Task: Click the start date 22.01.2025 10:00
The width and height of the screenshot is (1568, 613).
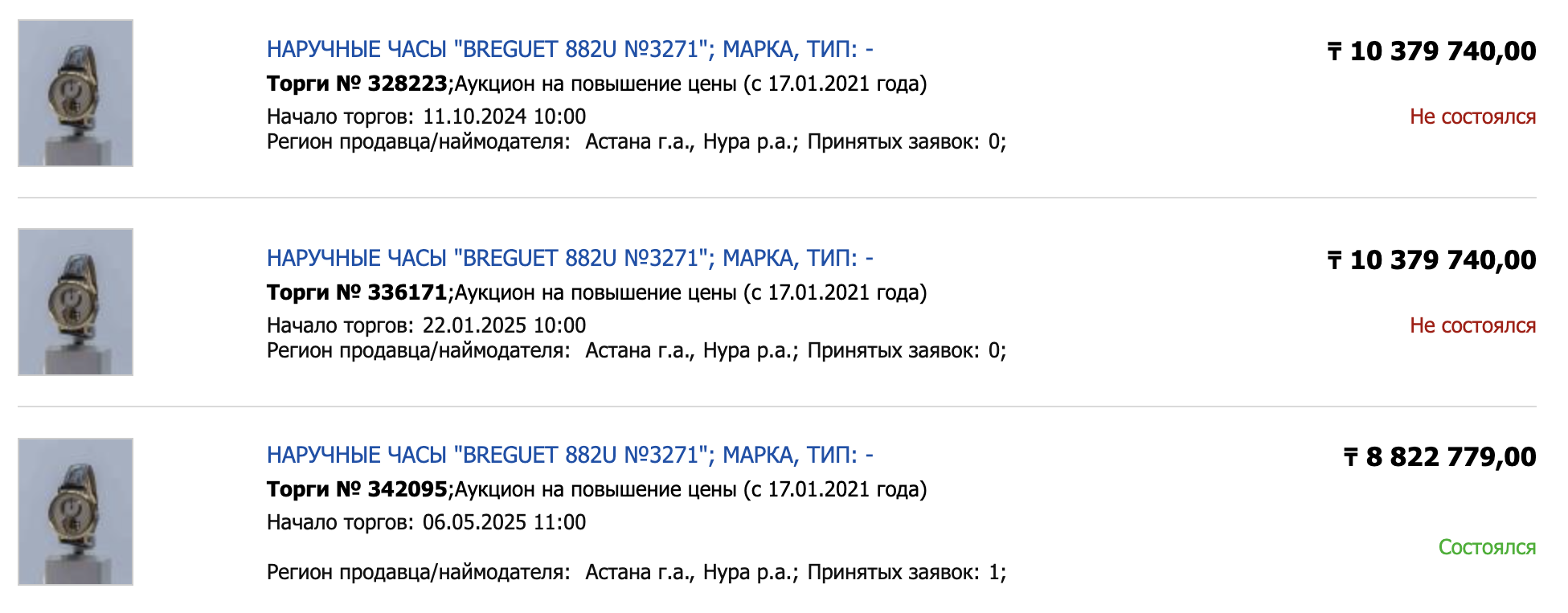Action: coord(504,326)
